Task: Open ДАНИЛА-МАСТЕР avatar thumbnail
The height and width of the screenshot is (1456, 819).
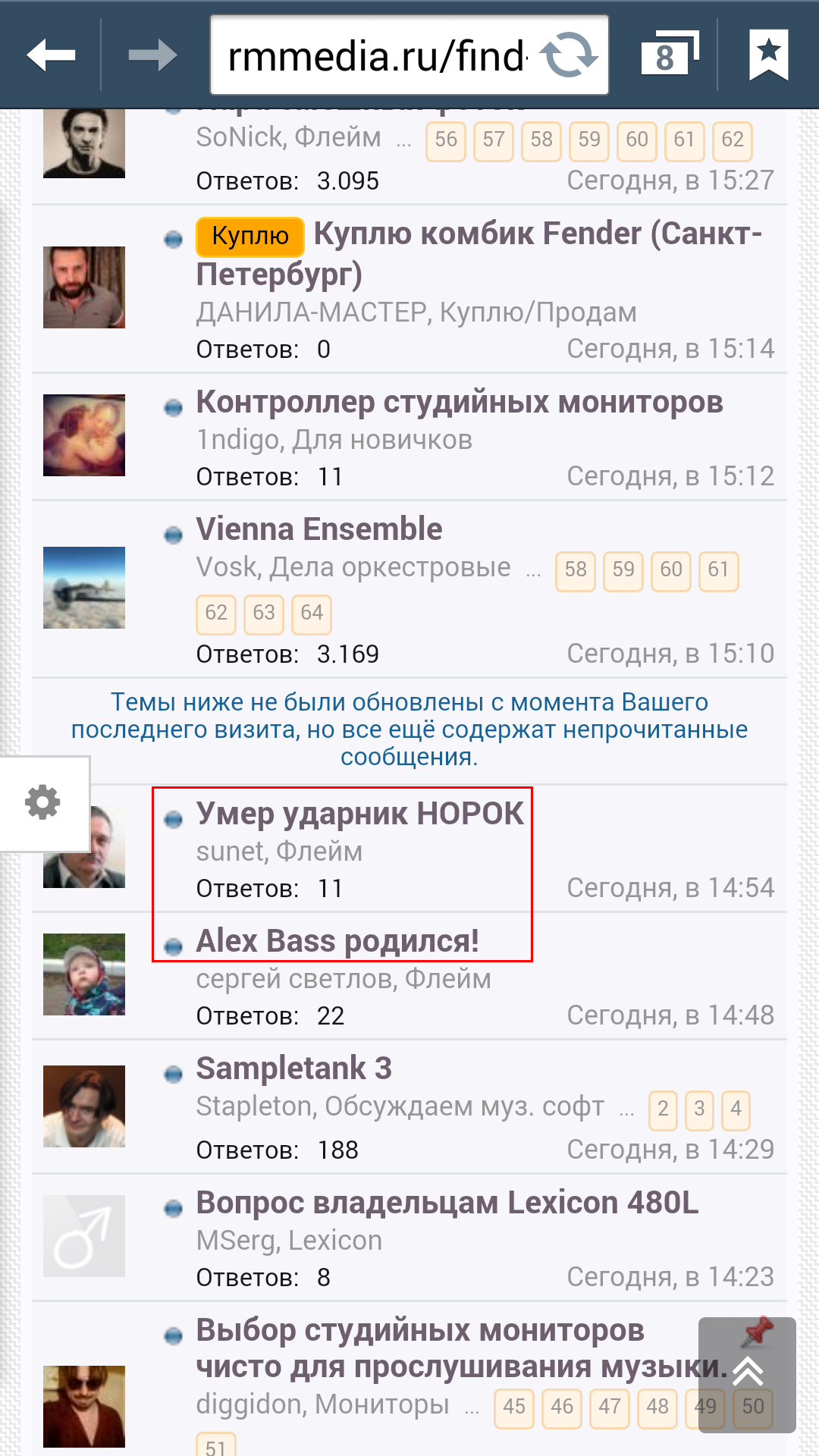Action: click(84, 287)
